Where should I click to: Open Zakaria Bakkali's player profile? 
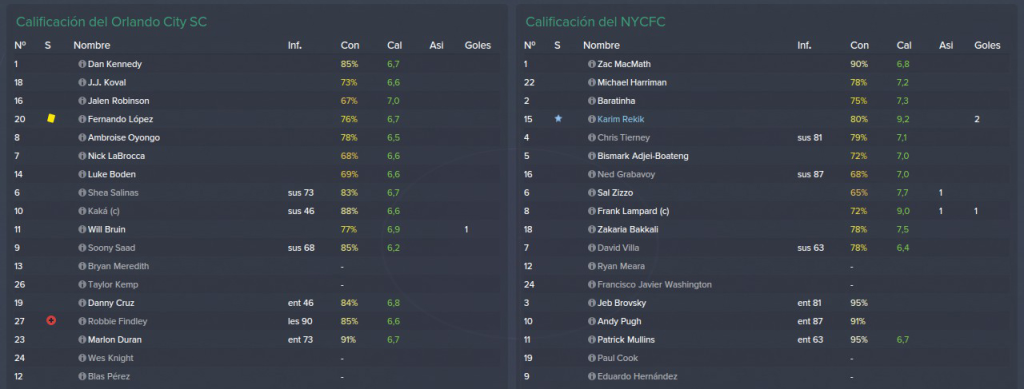click(x=628, y=230)
